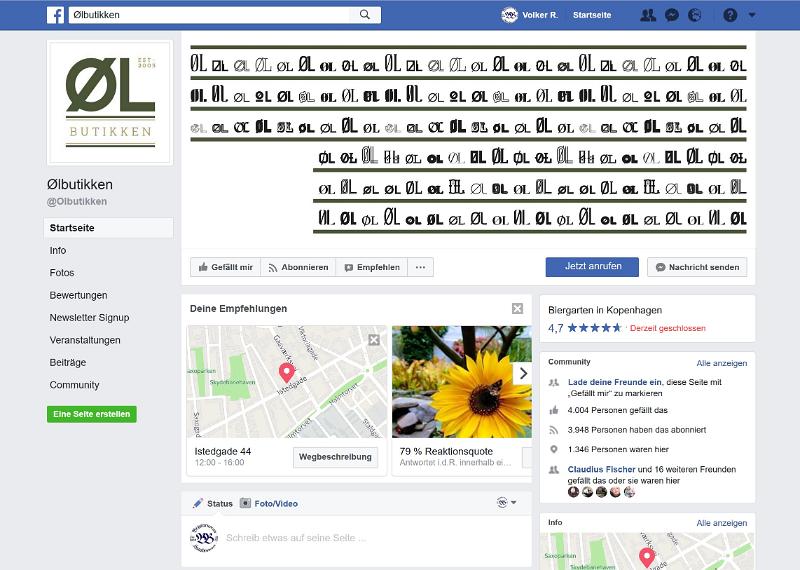Click Eine Seite erstellen button

[x=92, y=414]
